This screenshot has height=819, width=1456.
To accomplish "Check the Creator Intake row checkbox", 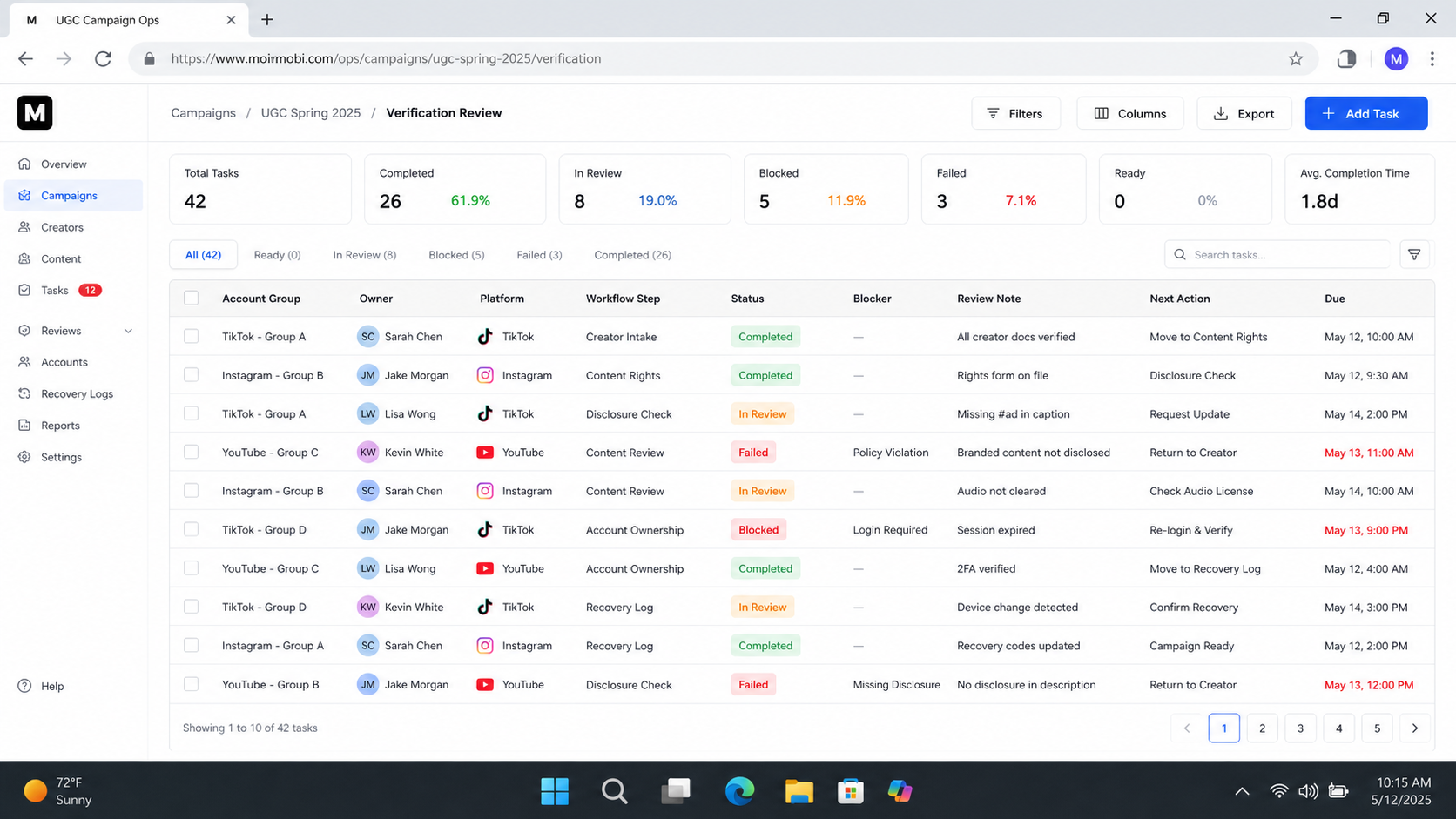I will pyautogui.click(x=191, y=336).
